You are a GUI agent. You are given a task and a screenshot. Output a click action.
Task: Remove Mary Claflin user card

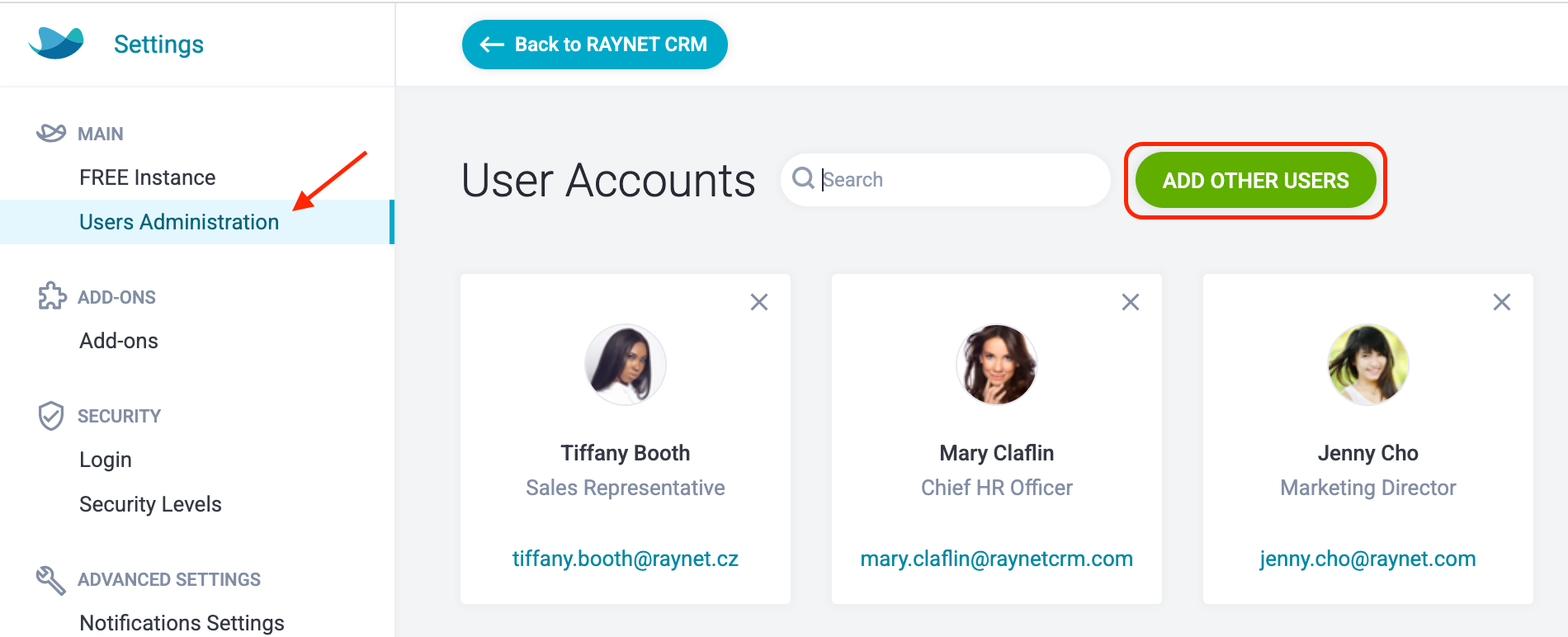(x=1131, y=302)
